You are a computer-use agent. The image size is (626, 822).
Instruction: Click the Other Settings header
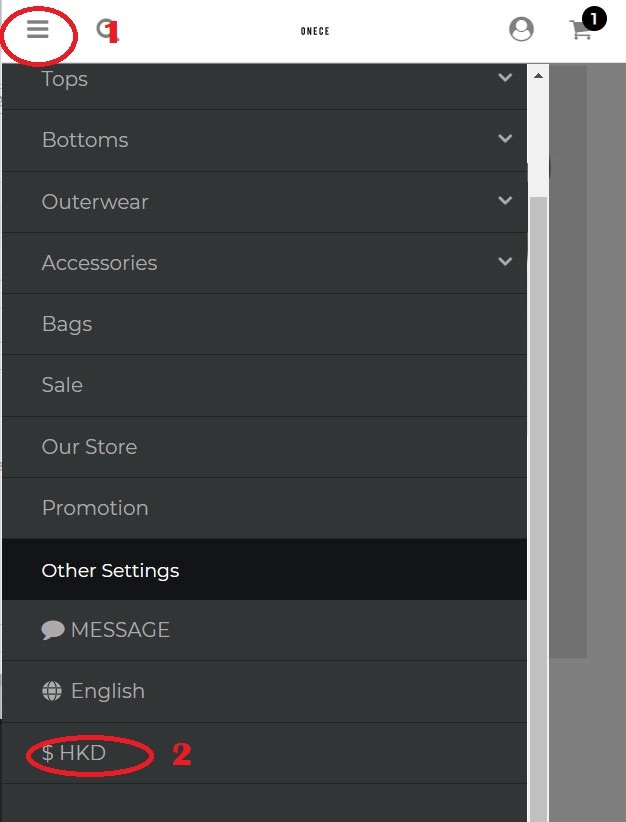pyautogui.click(x=110, y=570)
